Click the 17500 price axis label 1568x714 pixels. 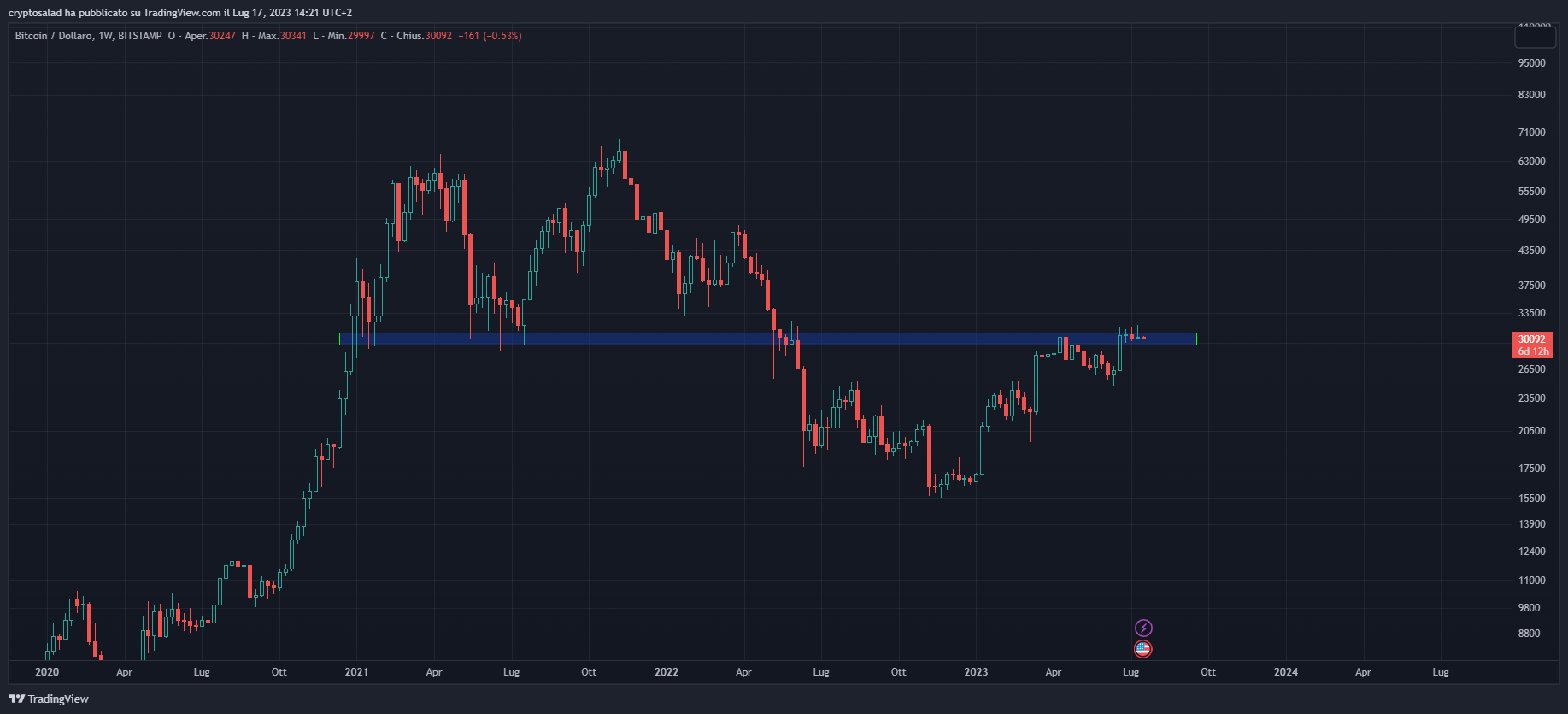(1531, 469)
